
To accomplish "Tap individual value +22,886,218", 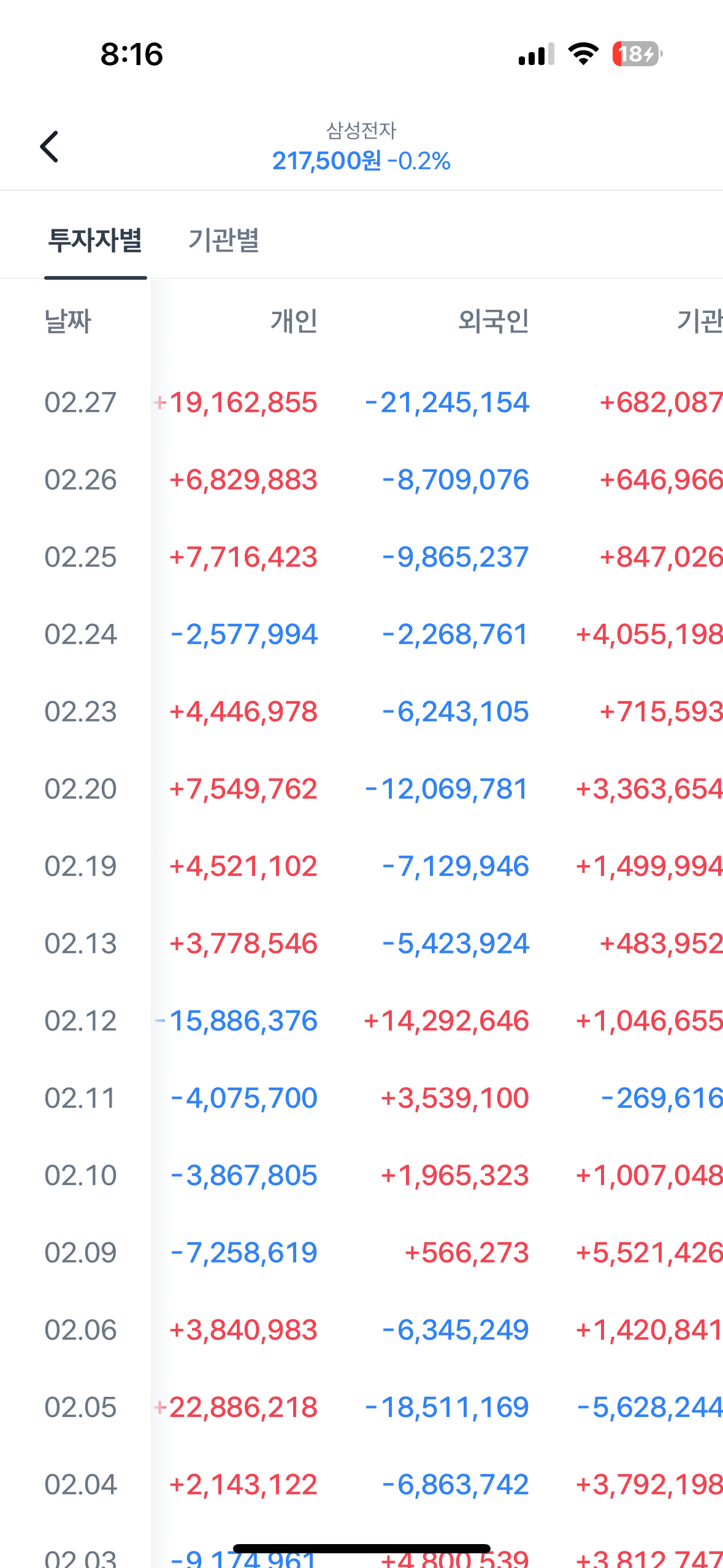I will point(237,1408).
